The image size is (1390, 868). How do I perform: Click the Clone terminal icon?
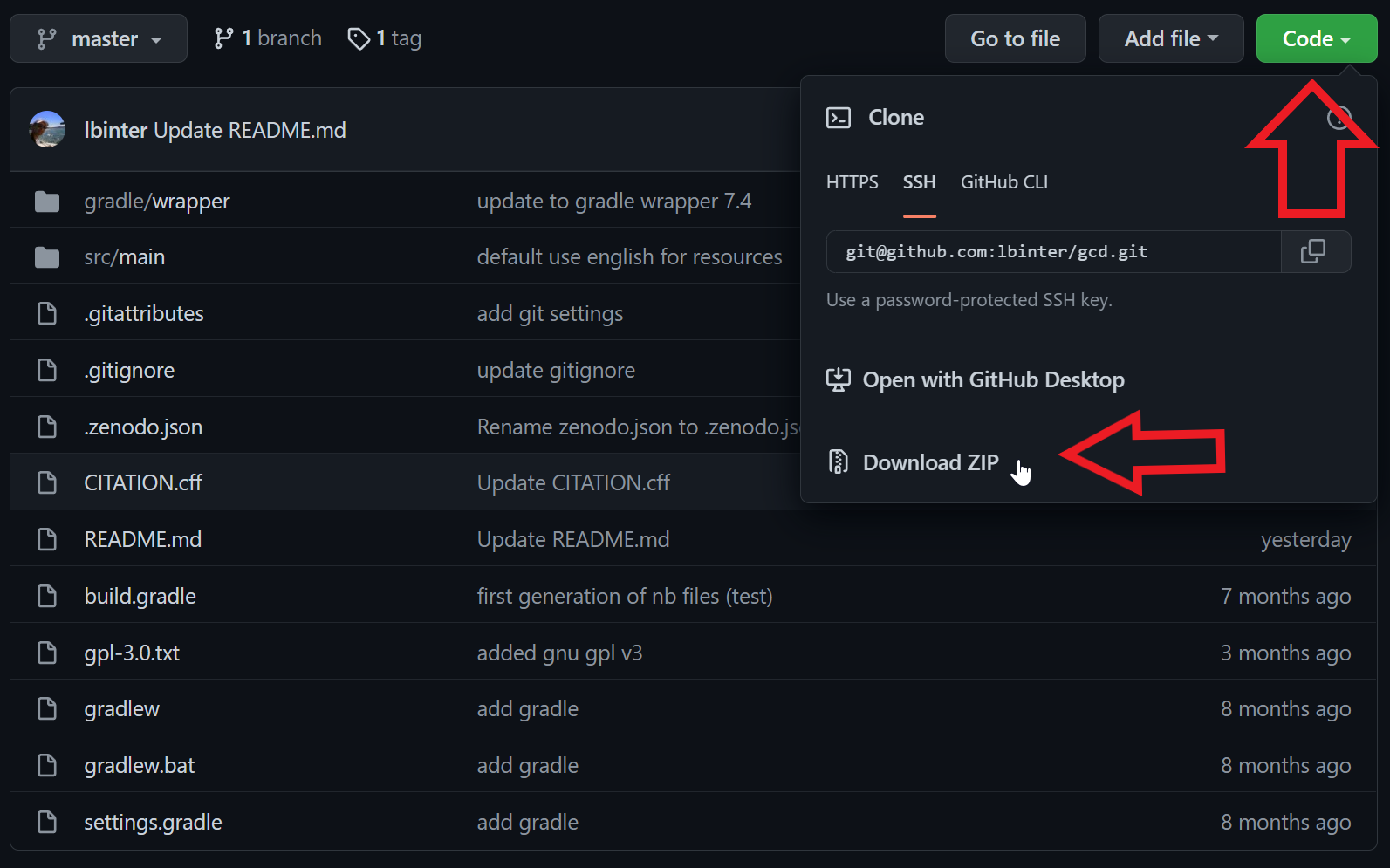pyautogui.click(x=839, y=118)
